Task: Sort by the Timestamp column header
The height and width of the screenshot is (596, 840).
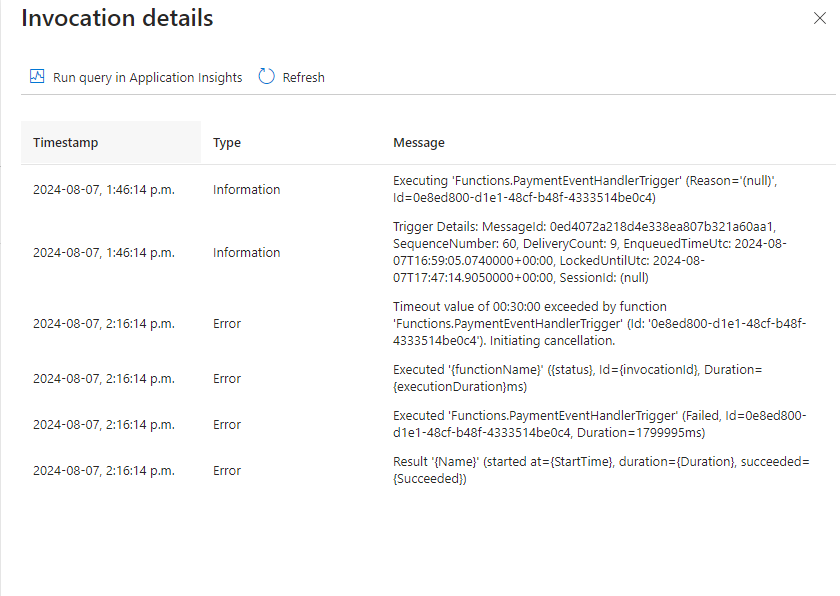Action: [x=66, y=143]
